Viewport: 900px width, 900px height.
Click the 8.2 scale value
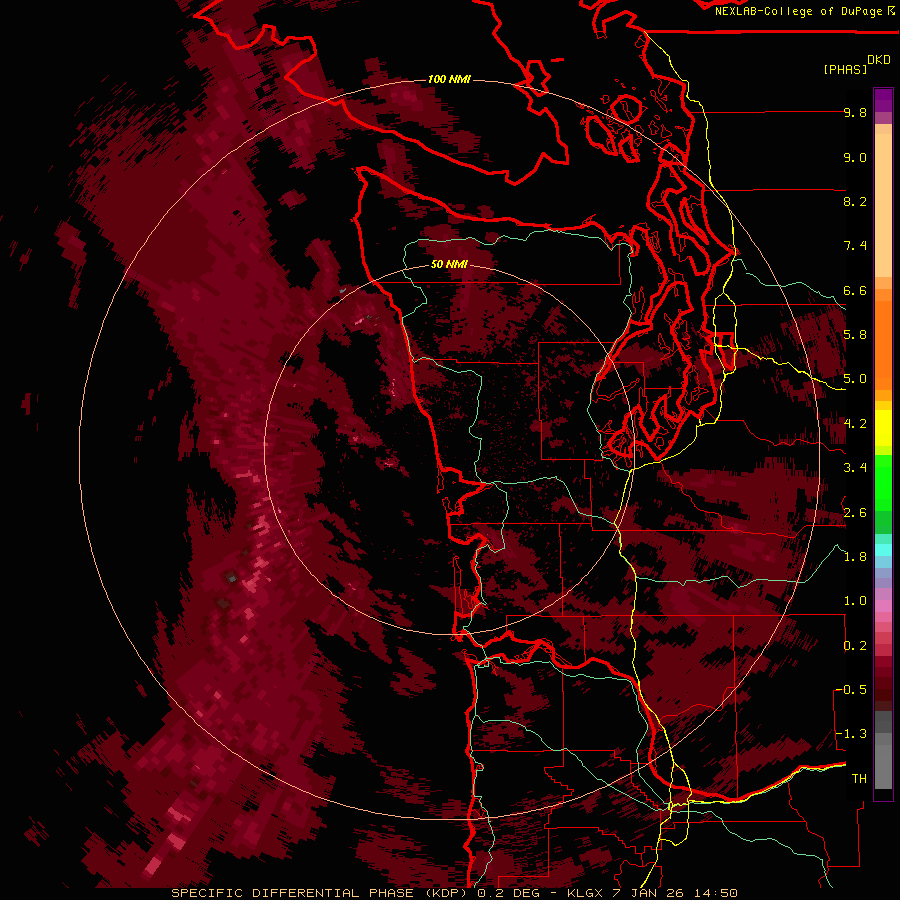point(855,201)
